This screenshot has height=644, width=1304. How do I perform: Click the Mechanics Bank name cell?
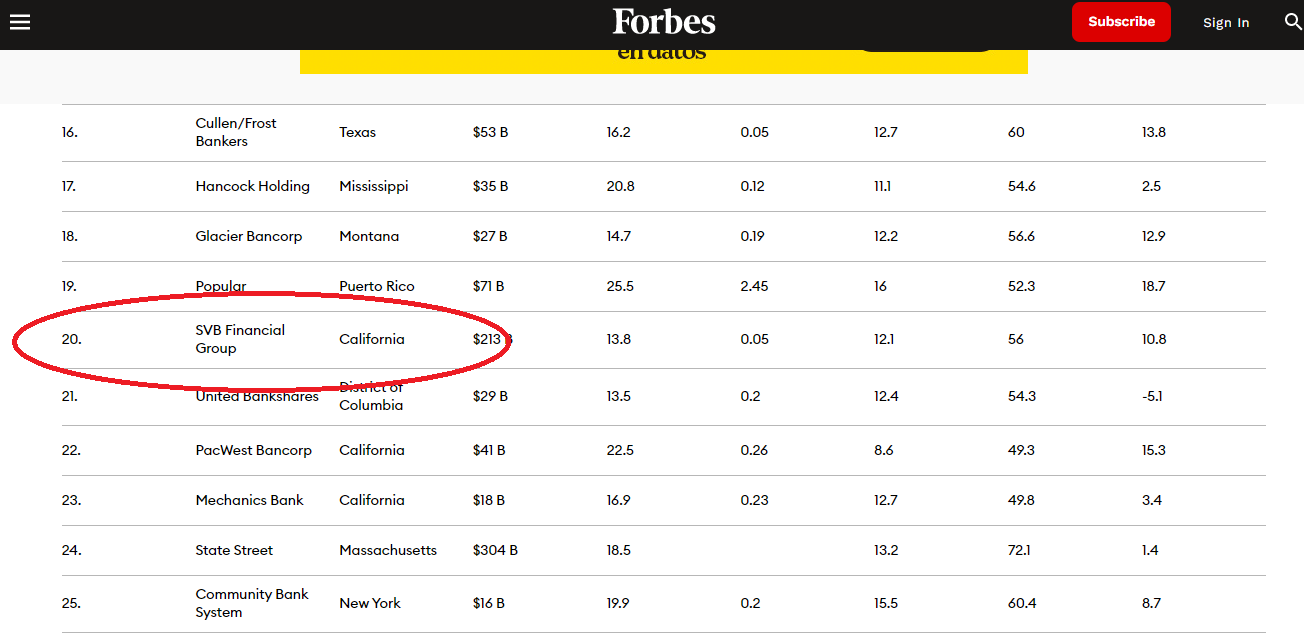coord(250,500)
